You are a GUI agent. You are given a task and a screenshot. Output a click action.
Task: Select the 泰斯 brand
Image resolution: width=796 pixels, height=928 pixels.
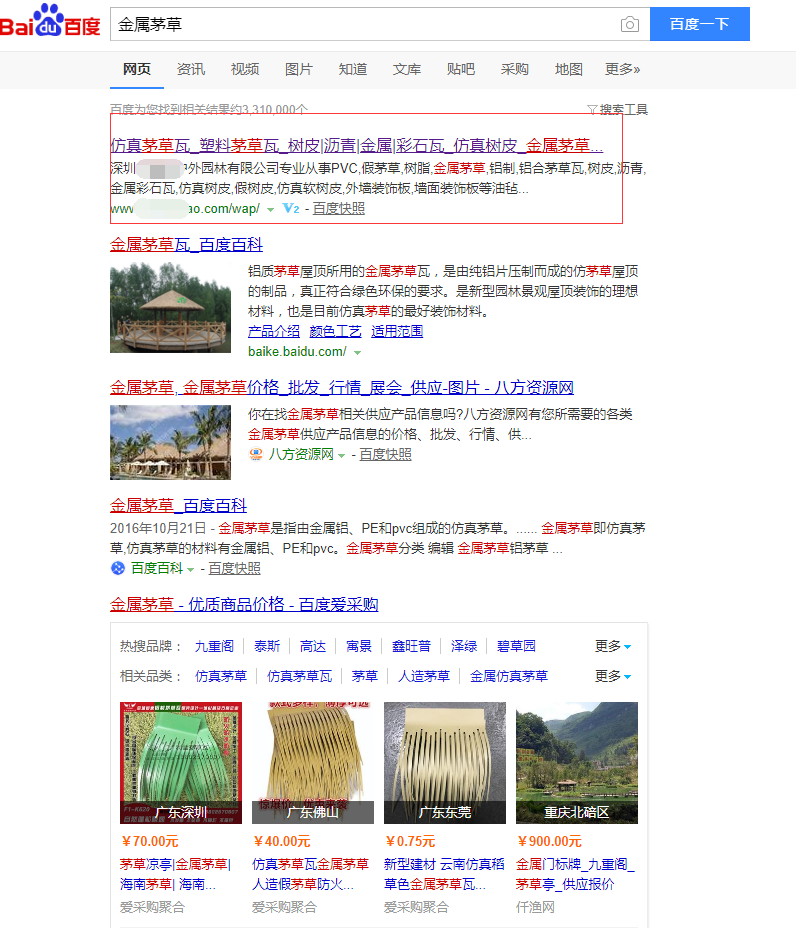coord(267,646)
